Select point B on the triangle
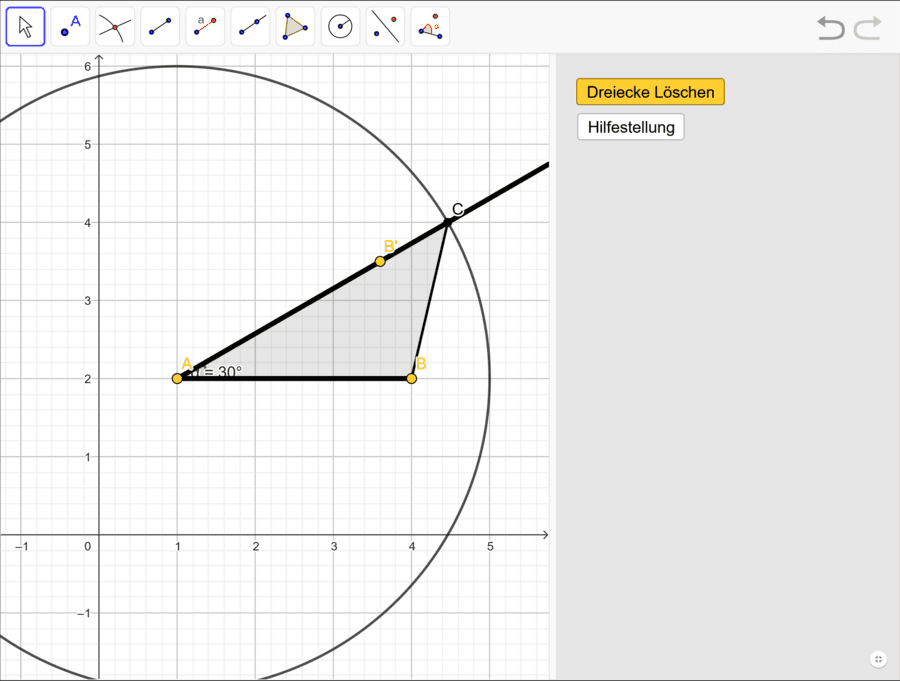This screenshot has width=900, height=681. (411, 378)
